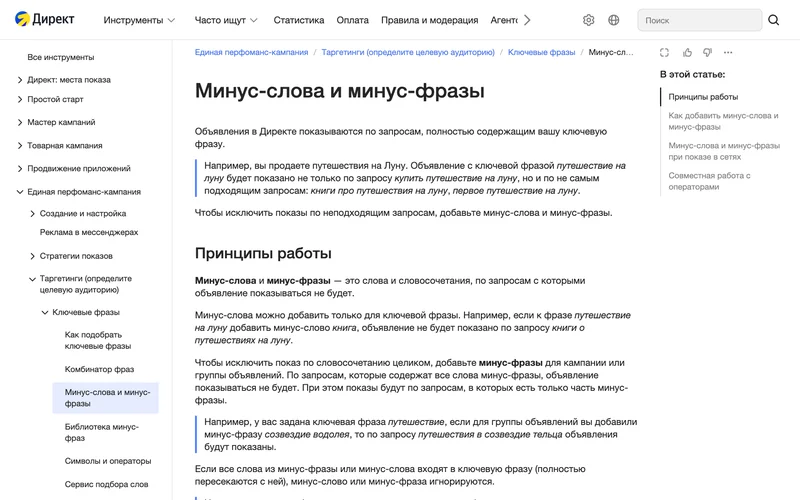Click the Директ logo
This screenshot has width=800, height=500.
tap(44, 19)
